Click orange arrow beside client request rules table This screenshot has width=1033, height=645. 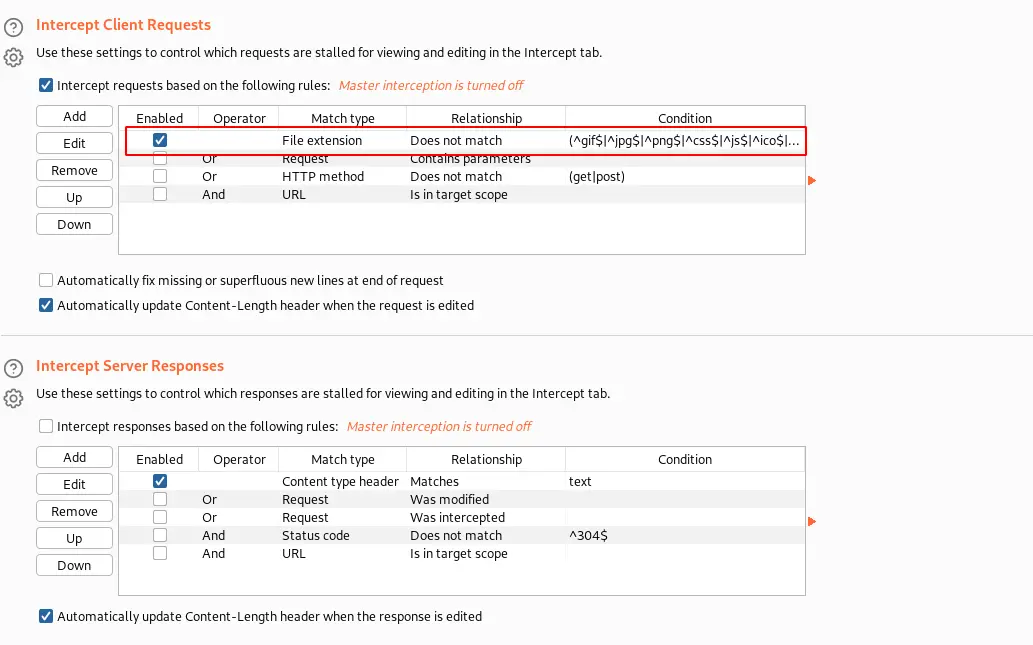(812, 180)
